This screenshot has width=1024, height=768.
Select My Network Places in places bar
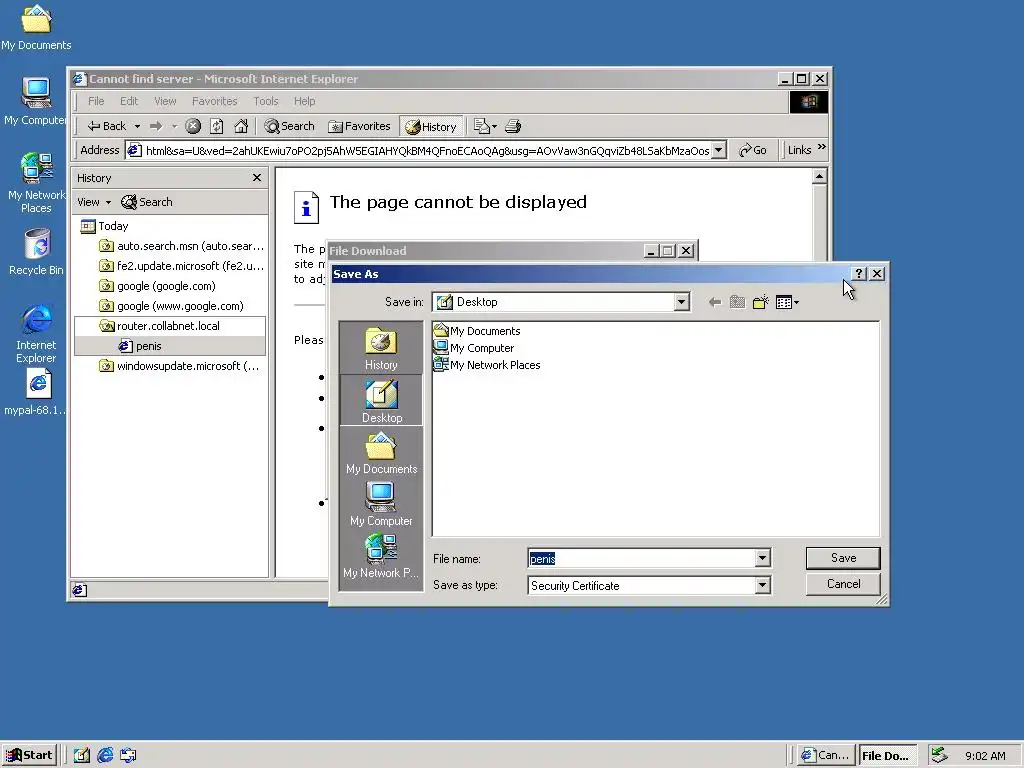click(381, 556)
